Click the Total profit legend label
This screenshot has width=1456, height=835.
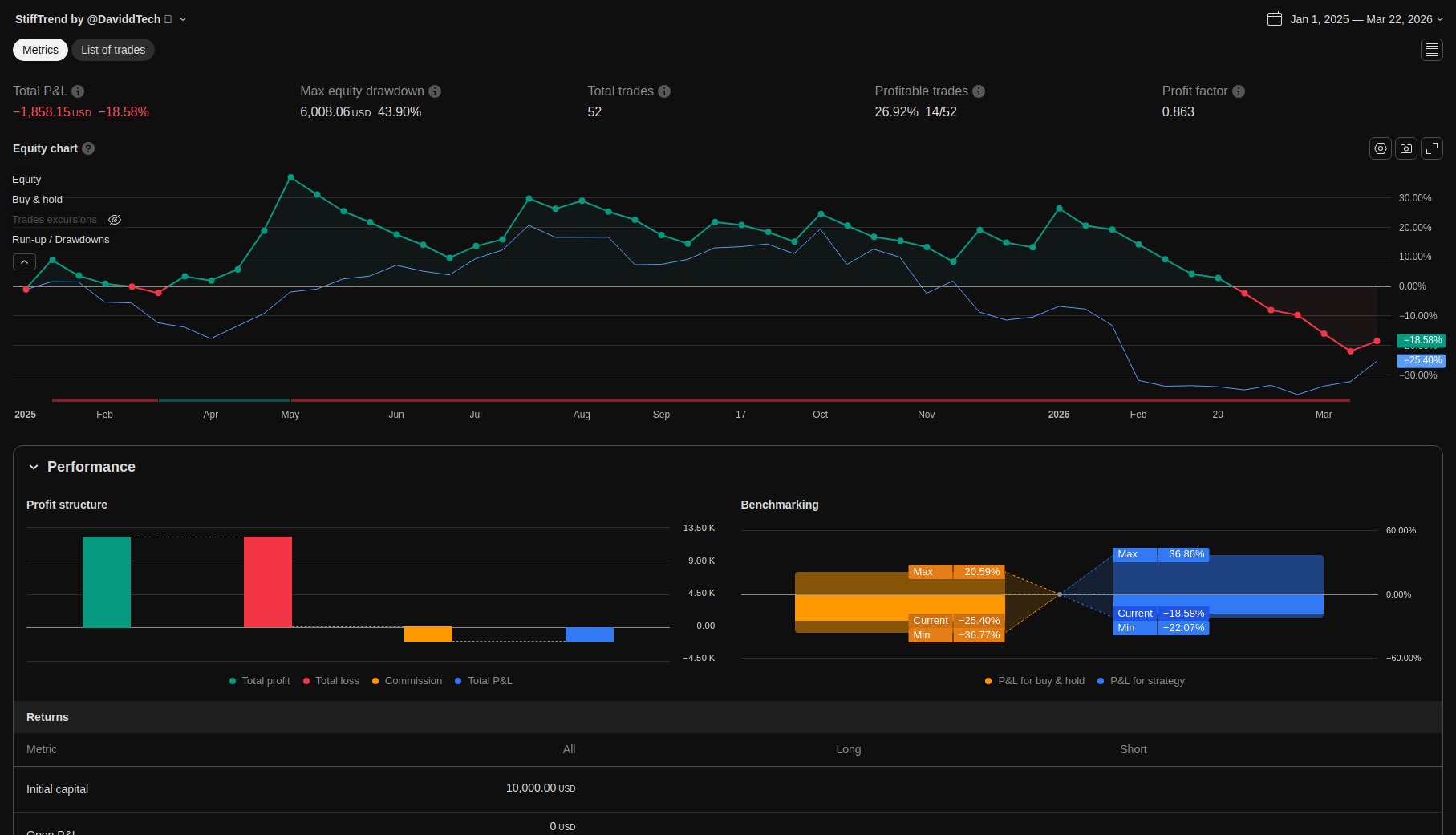[x=266, y=681]
